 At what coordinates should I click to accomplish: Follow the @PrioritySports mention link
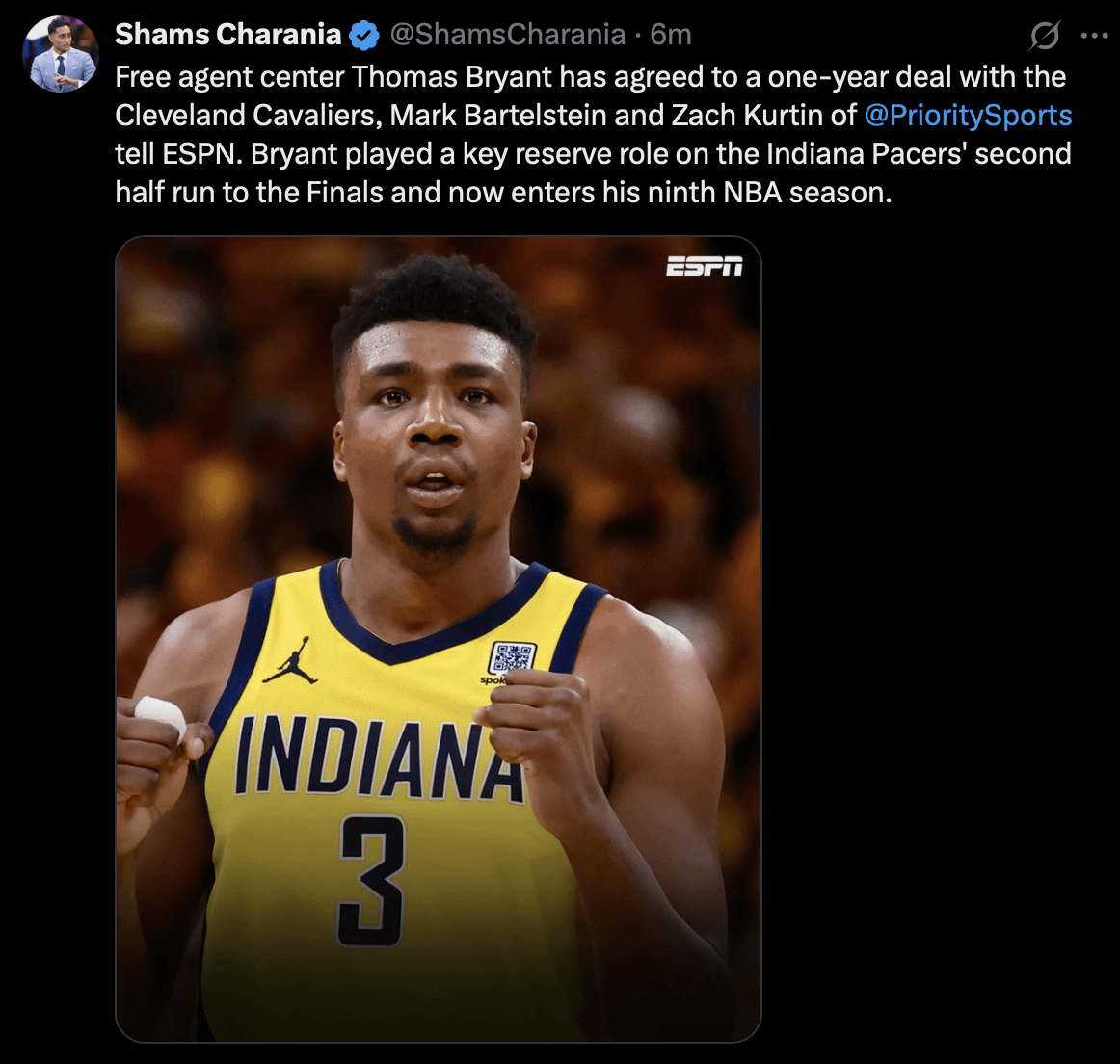tap(968, 115)
